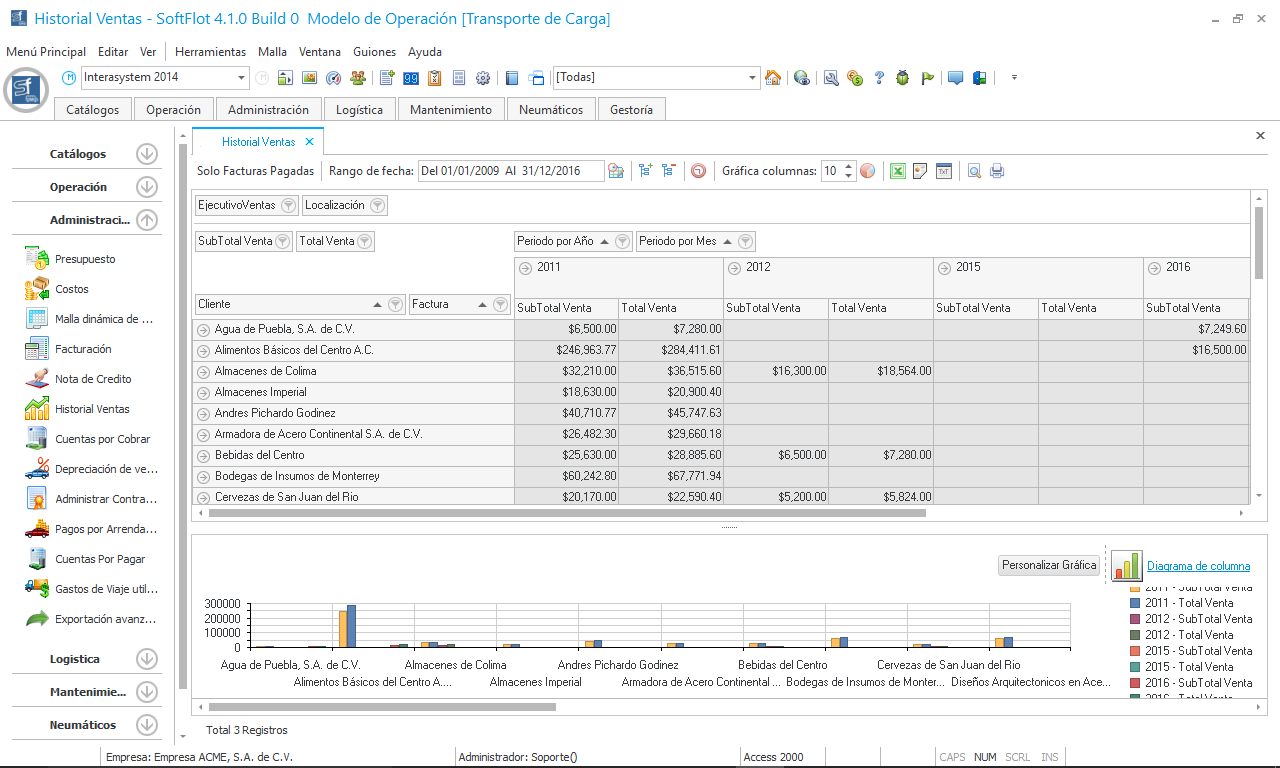Image resolution: width=1280 pixels, height=768 pixels.
Task: Open the Herramientas menu
Action: pos(210,52)
